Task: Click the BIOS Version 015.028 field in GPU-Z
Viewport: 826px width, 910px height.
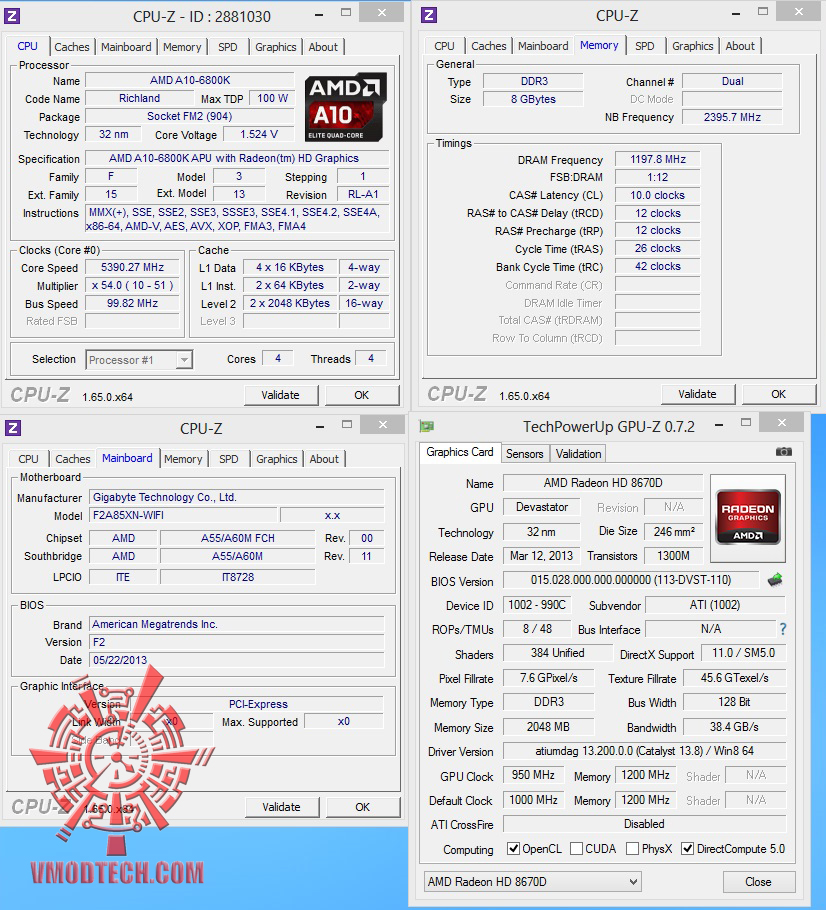Action: point(630,580)
